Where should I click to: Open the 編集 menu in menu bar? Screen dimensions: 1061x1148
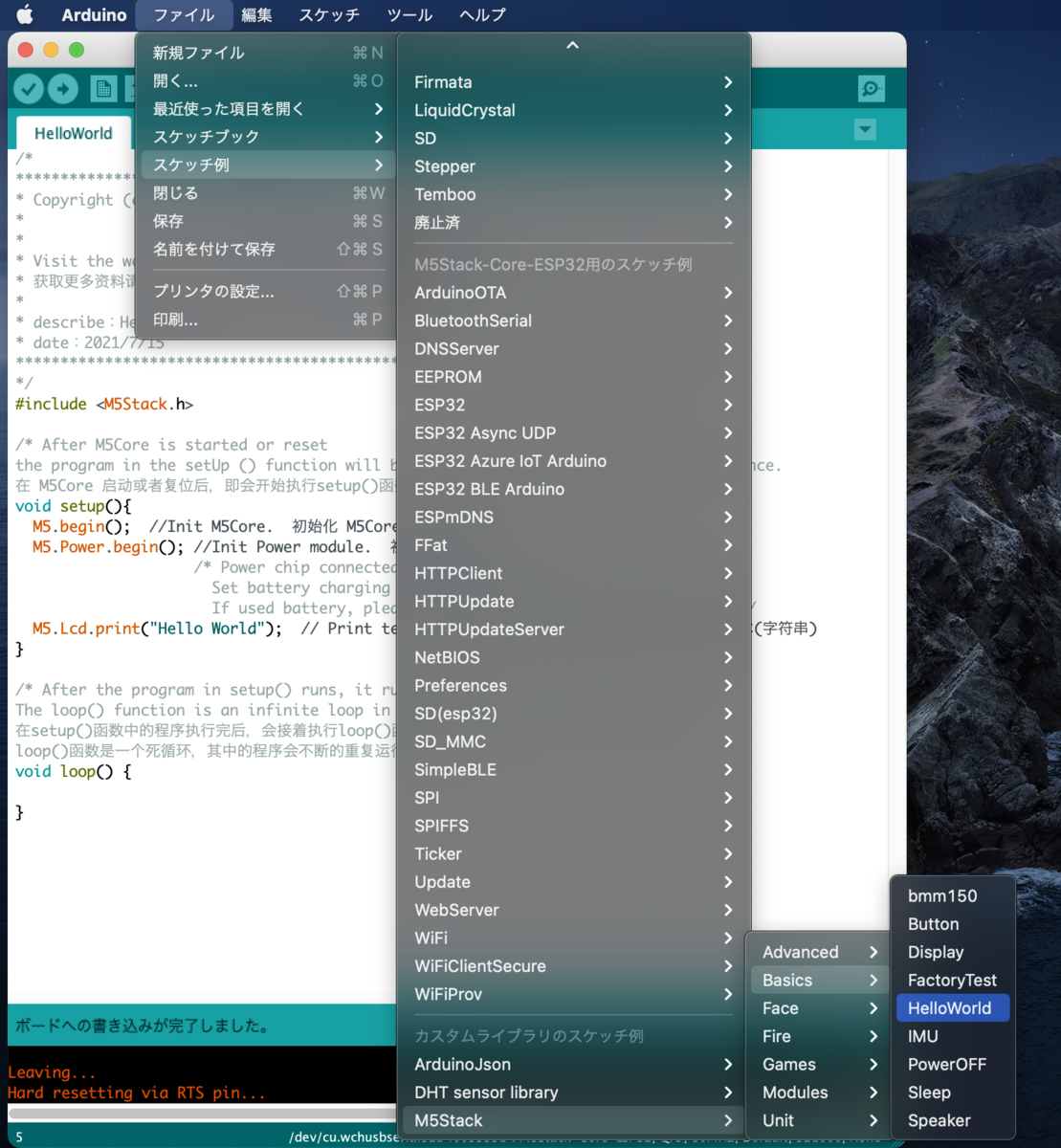click(256, 15)
